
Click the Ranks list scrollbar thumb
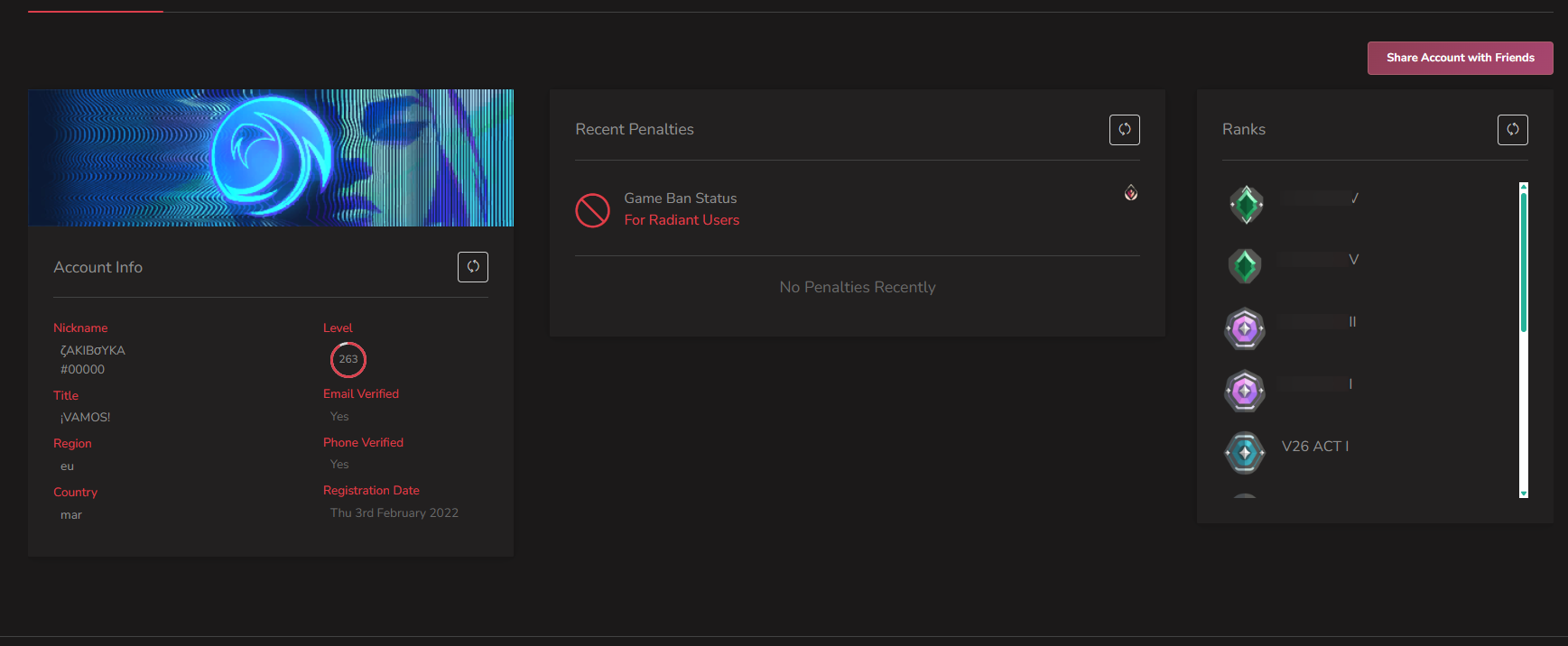pos(1524,262)
